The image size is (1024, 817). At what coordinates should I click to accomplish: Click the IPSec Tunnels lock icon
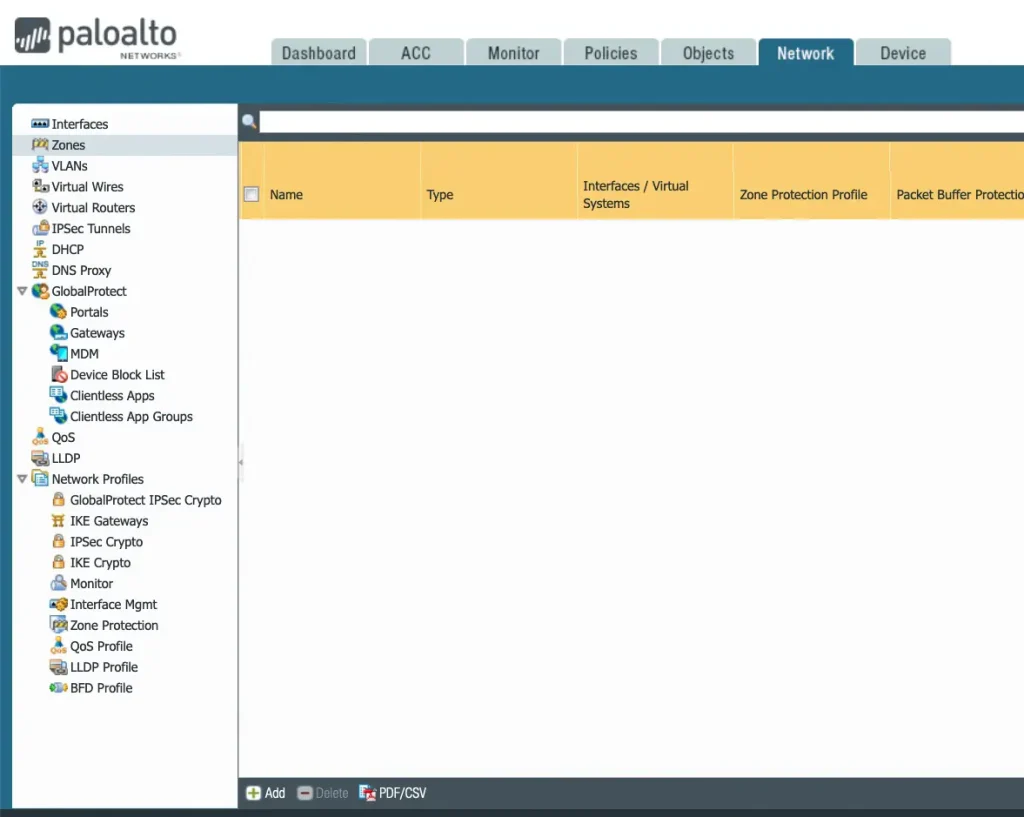(x=40, y=229)
